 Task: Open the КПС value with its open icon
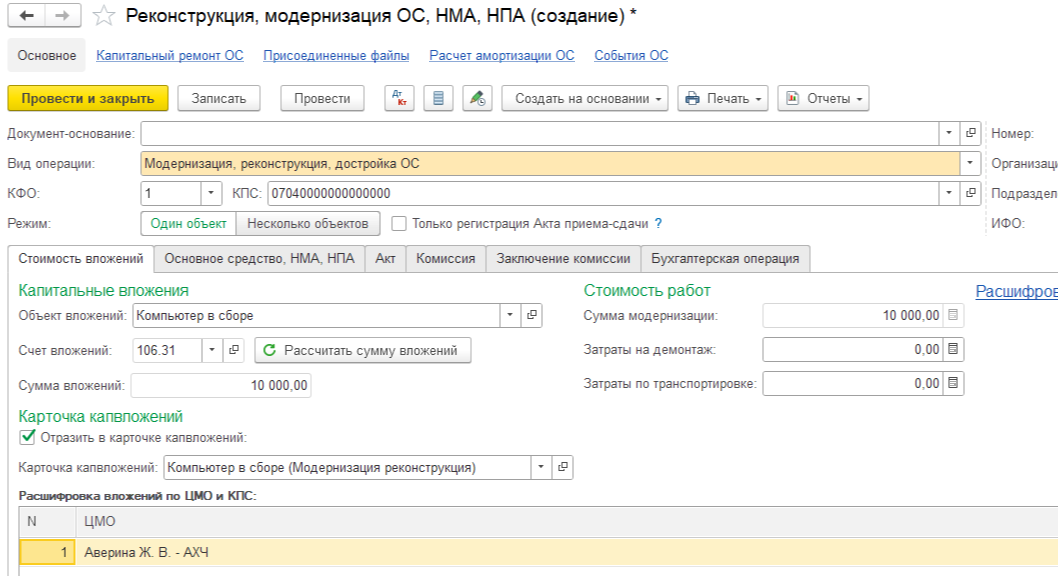click(970, 194)
